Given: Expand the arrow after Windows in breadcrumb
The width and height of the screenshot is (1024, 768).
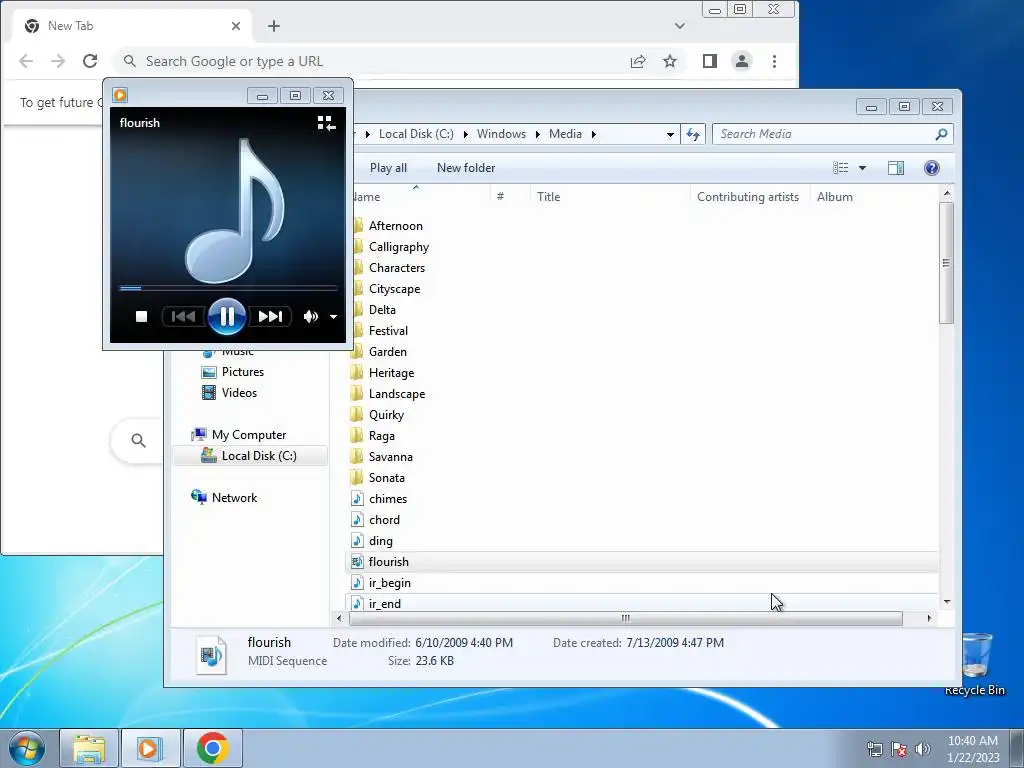Looking at the screenshot, I should coord(537,134).
